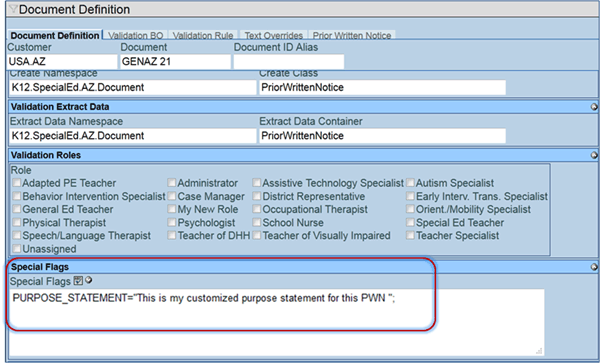Screen dimensions: 600x363
Task: Check the Autism Specialist role
Action: point(410,183)
